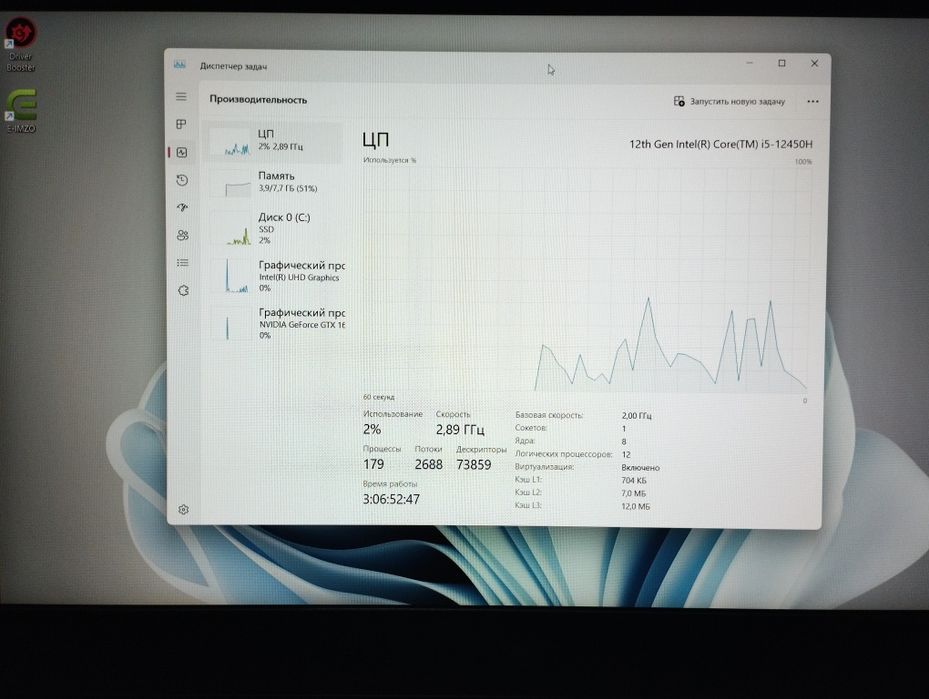Open Task Manager settings gear
Viewport: 929px width, 699px height.
point(183,509)
